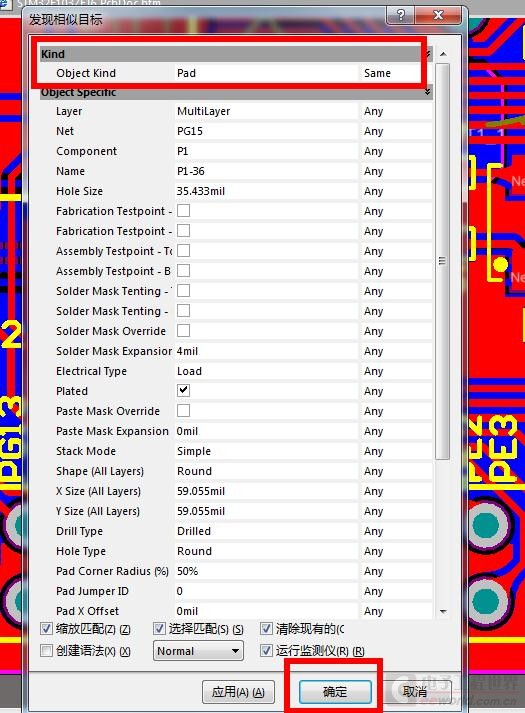
Task: Click the 取消 button
Action: pyautogui.click(x=415, y=692)
